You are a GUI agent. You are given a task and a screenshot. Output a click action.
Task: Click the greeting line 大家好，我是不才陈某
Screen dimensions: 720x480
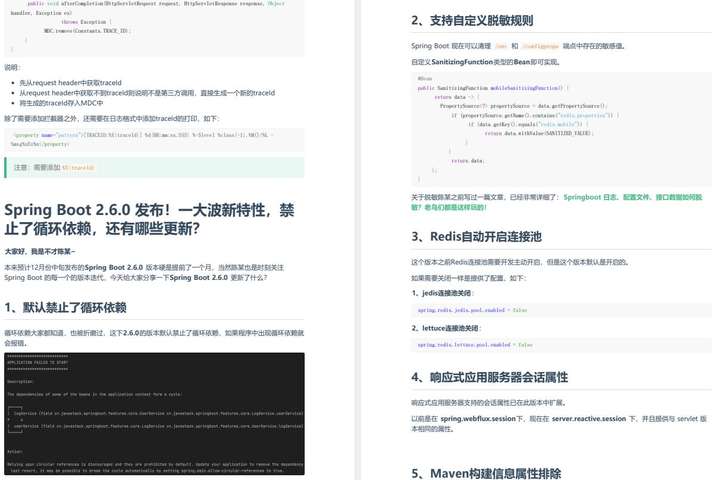40,251
